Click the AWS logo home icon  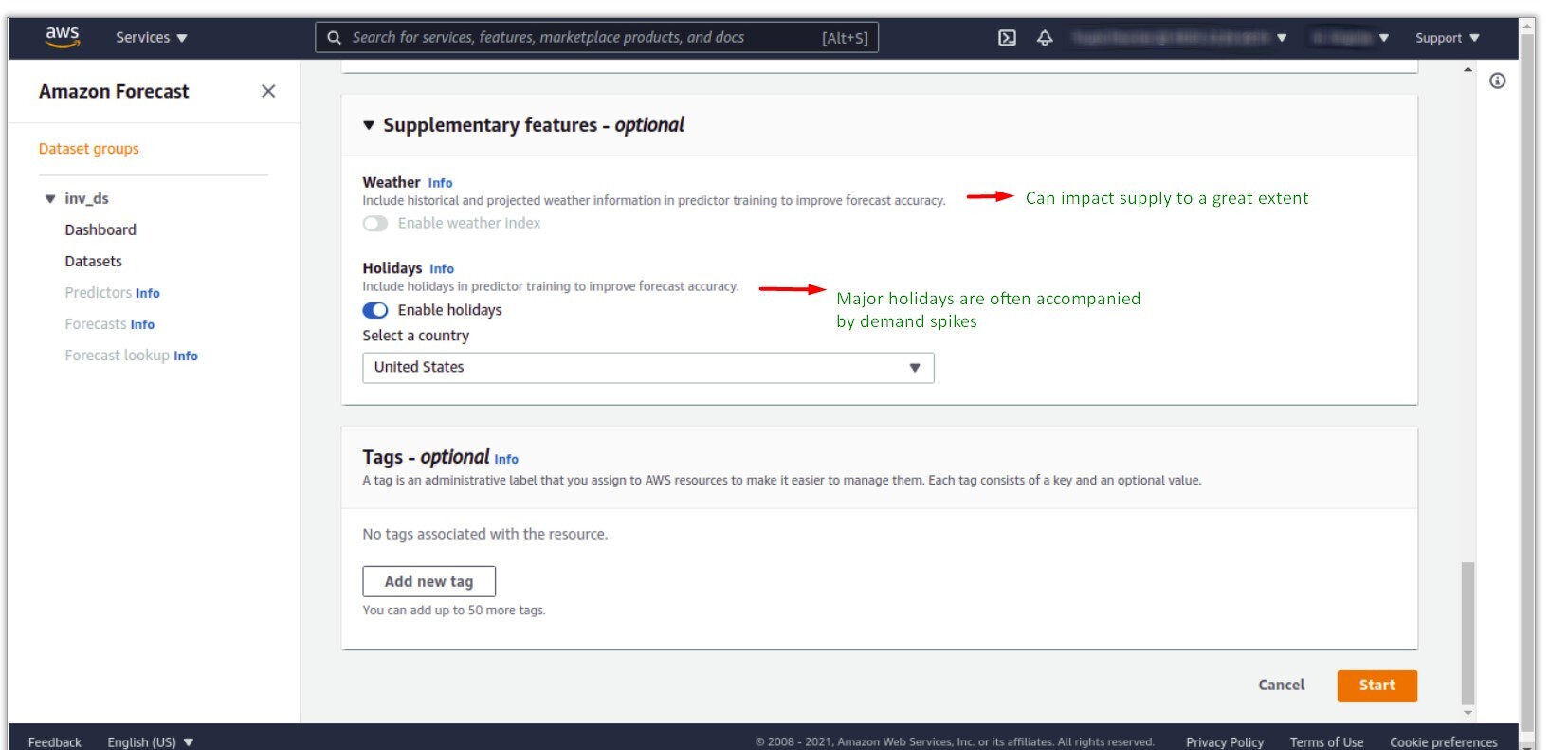pyautogui.click(x=63, y=37)
